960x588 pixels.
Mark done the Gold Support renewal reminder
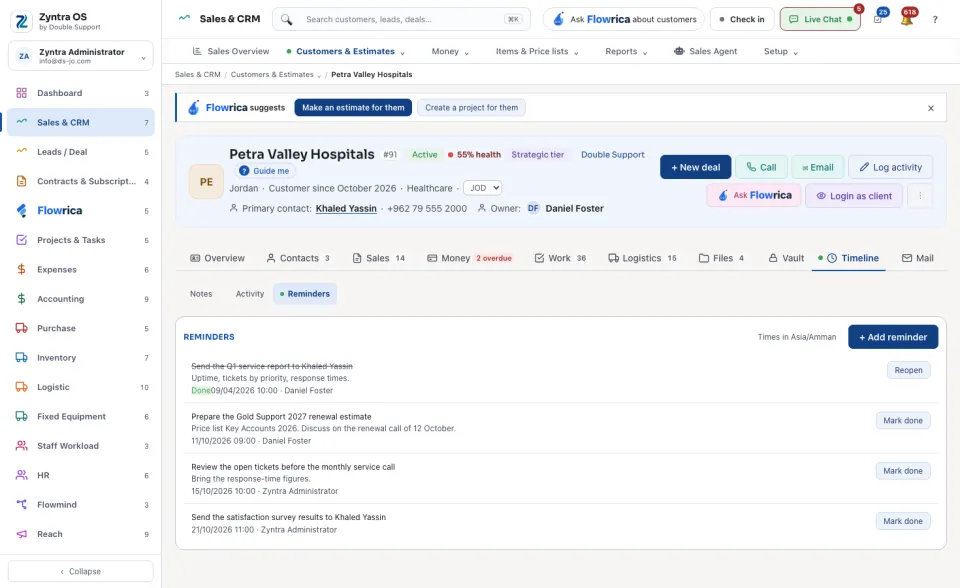(903, 421)
